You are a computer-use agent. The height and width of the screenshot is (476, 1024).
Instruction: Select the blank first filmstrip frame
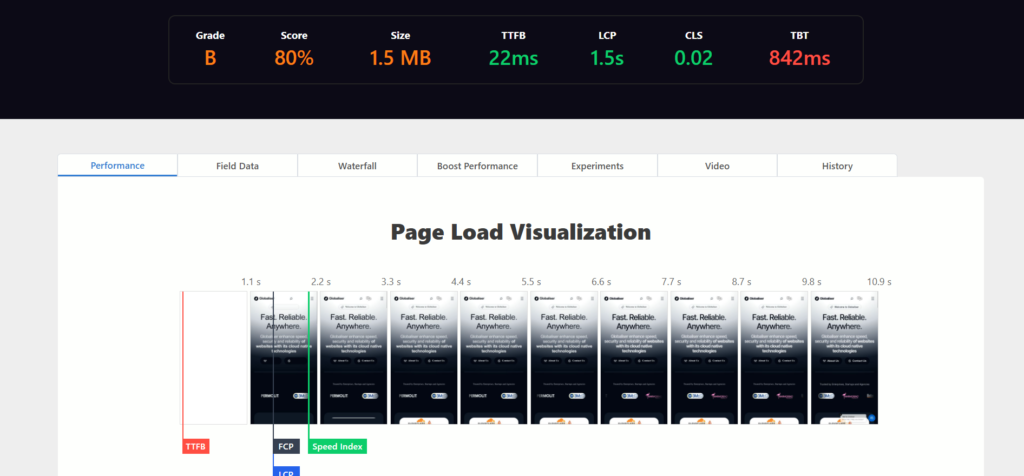(x=213, y=357)
